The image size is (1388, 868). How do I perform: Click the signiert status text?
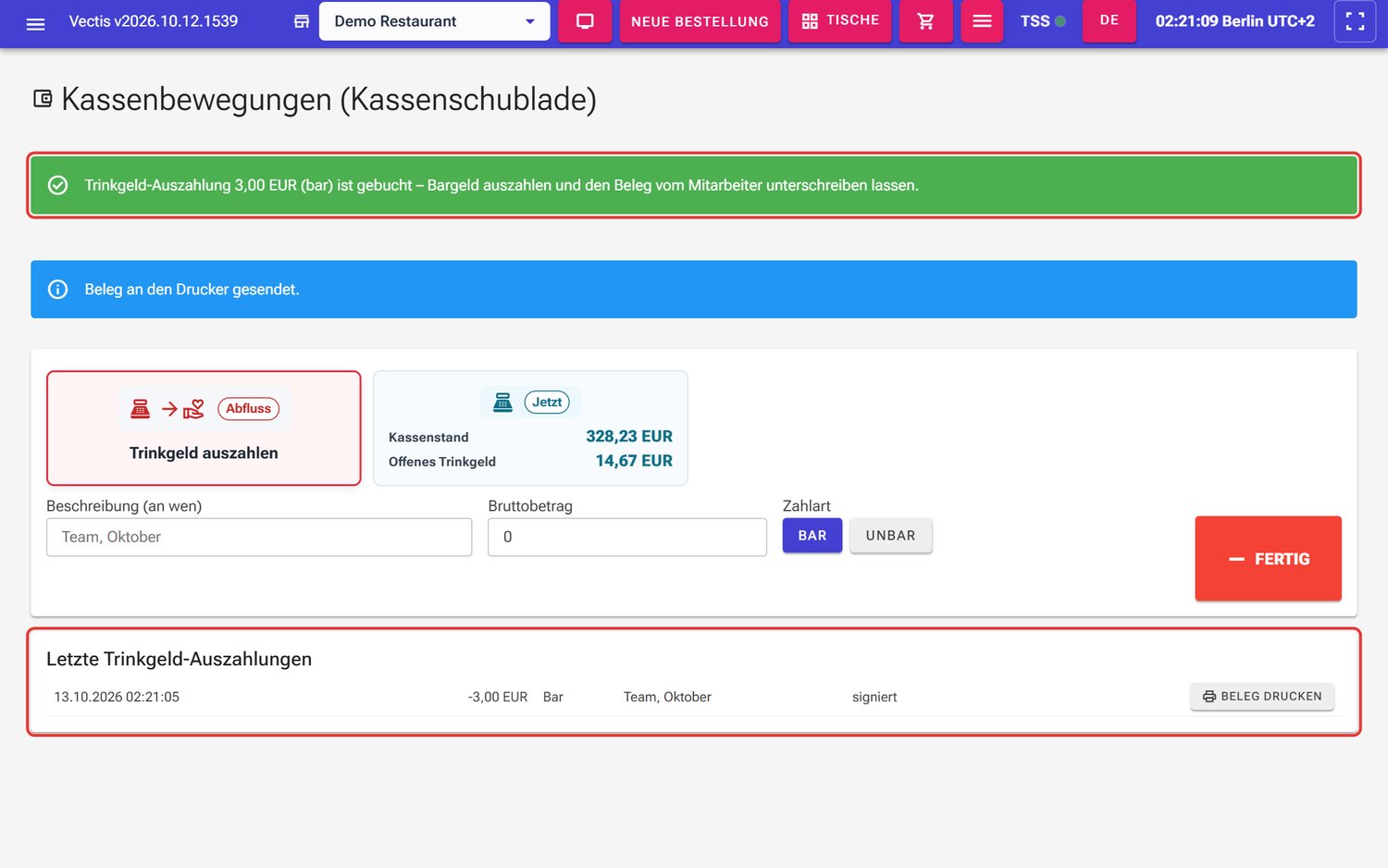point(874,697)
